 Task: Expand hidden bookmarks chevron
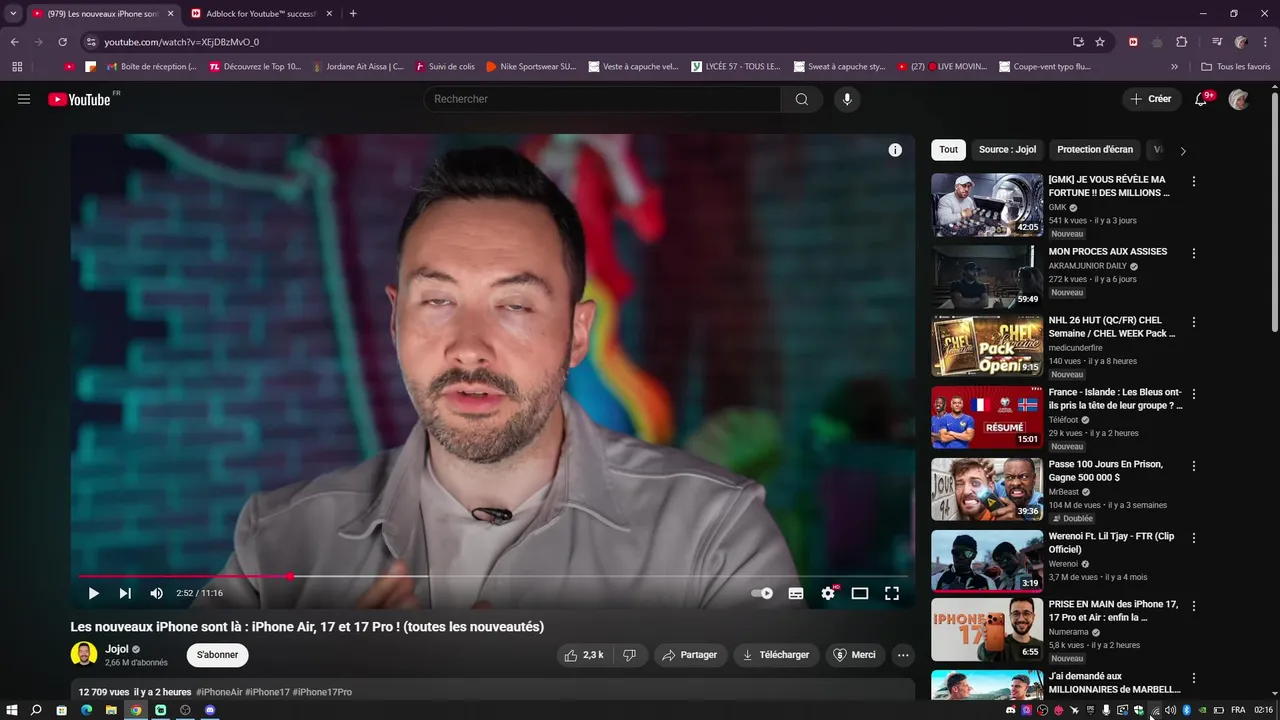coord(1174,67)
